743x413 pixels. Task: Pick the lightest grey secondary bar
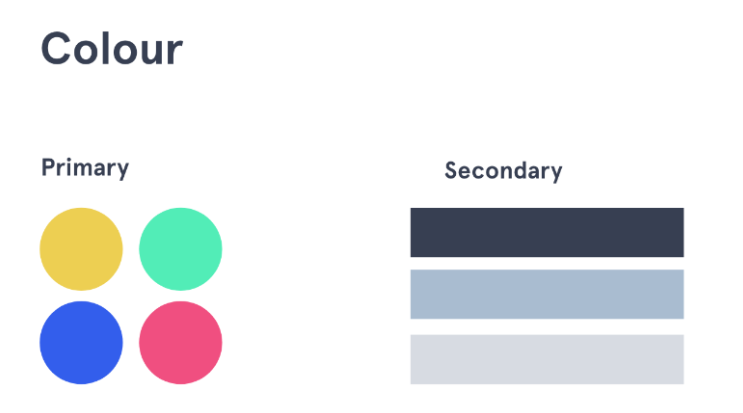[x=547, y=359]
